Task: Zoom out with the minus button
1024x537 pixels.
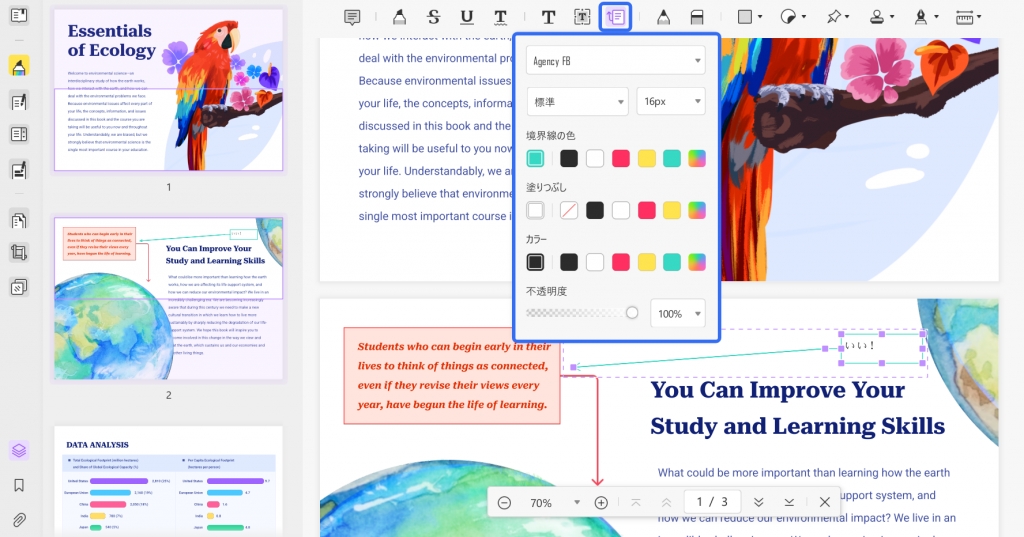Action: (x=504, y=502)
